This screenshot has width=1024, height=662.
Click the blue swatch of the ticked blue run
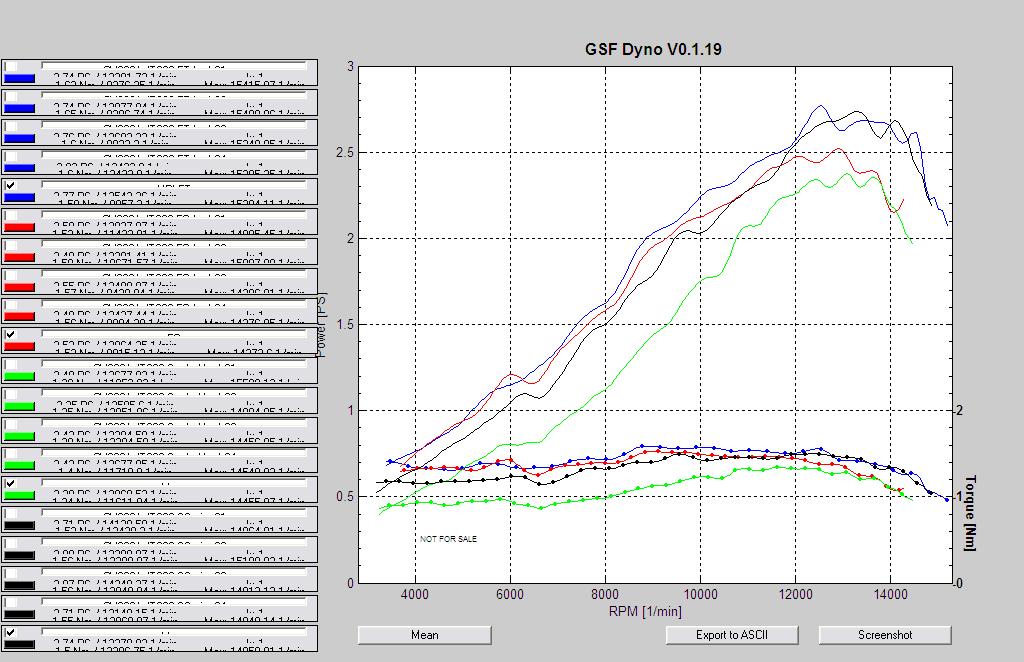pos(20,198)
